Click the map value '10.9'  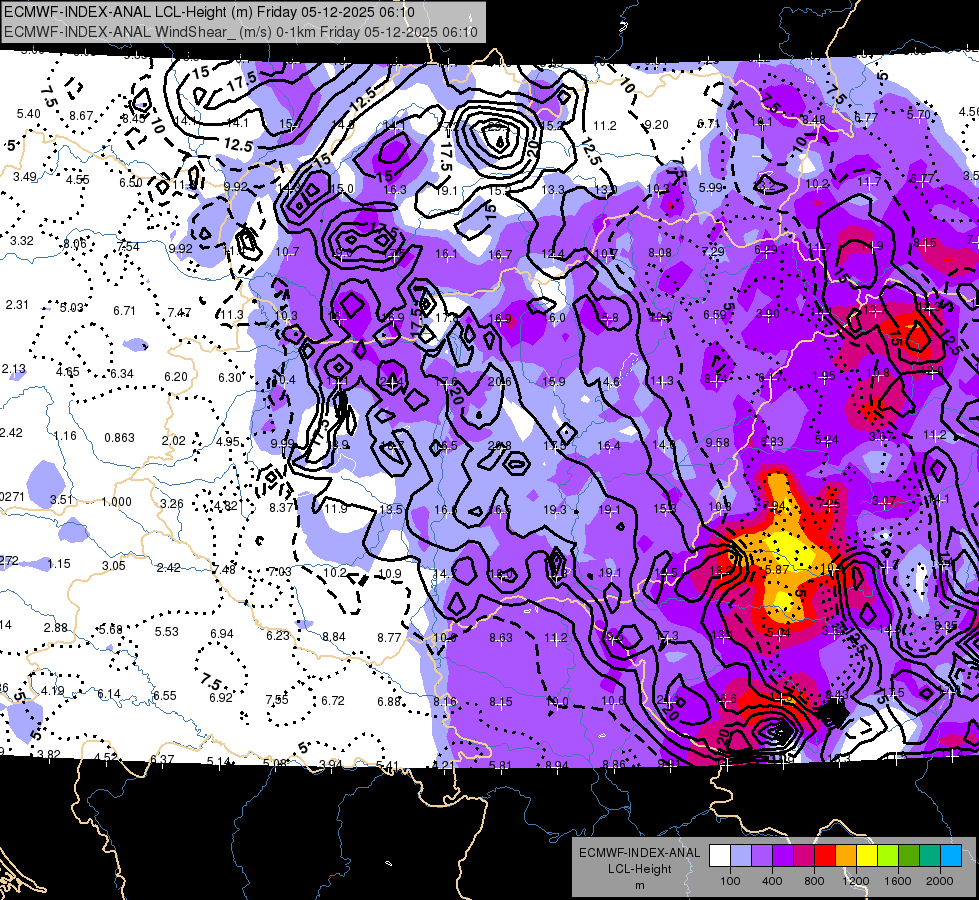tap(390, 573)
